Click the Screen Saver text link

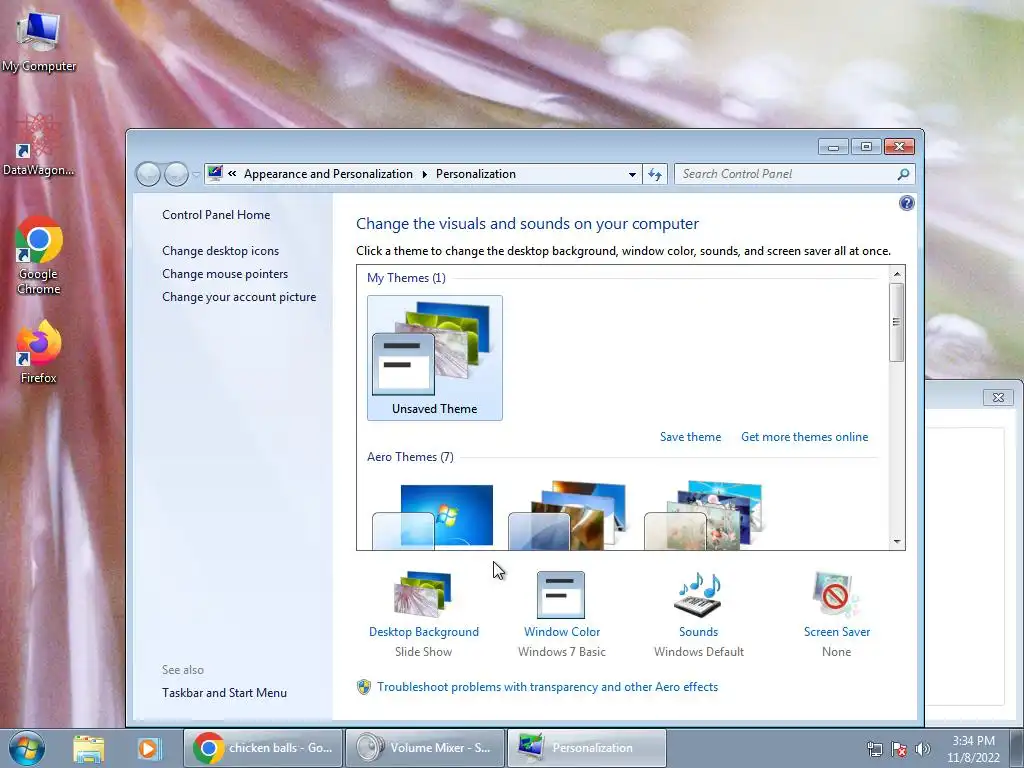(x=837, y=632)
